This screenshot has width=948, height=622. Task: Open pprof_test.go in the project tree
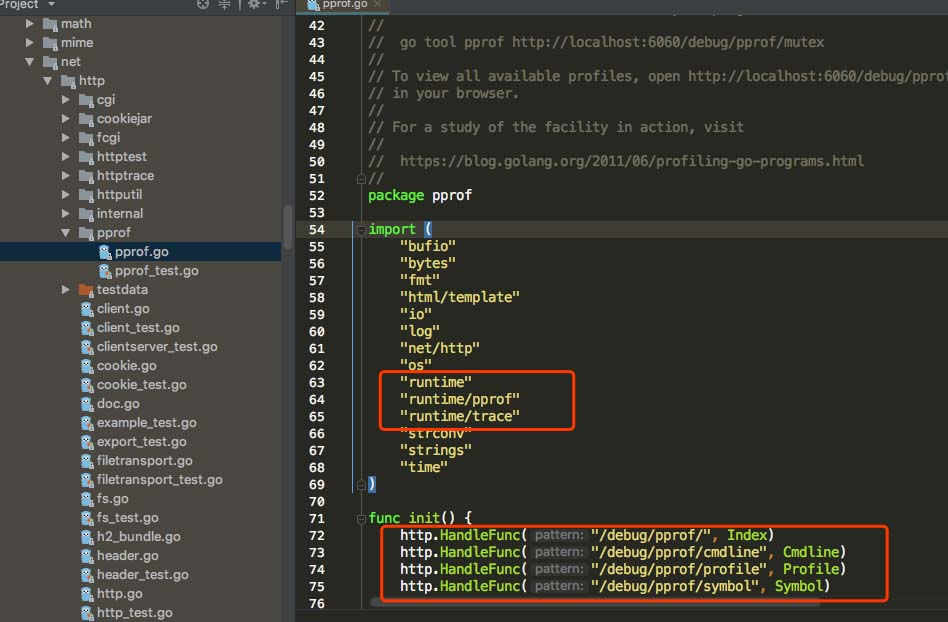coord(156,271)
